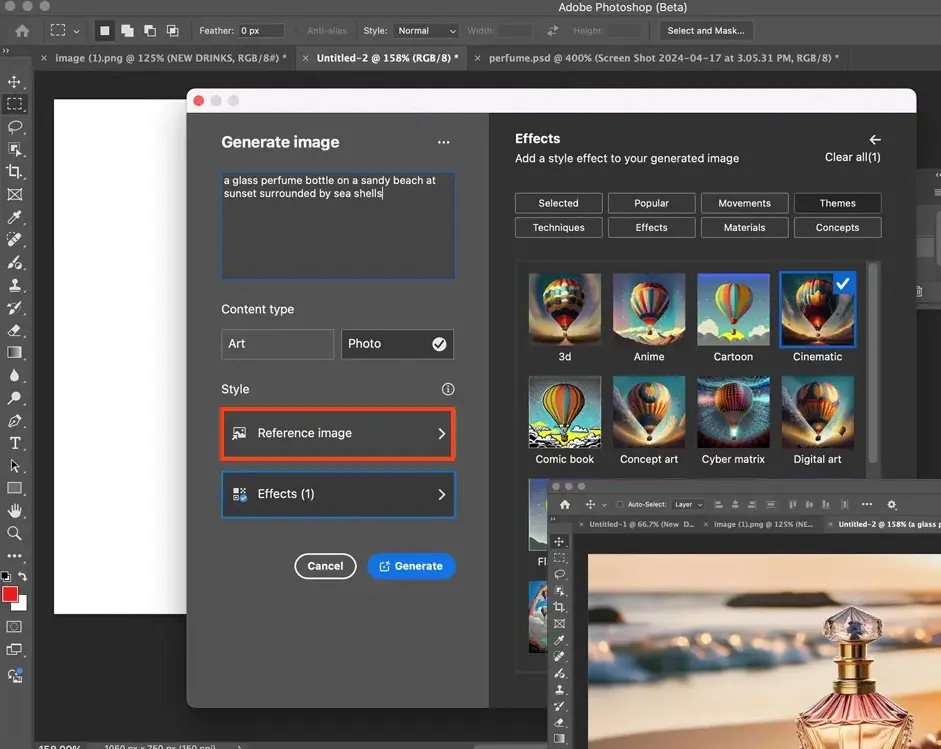The image size is (941, 749).
Task: Select the Horizontal Type tool
Action: pyautogui.click(x=15, y=443)
